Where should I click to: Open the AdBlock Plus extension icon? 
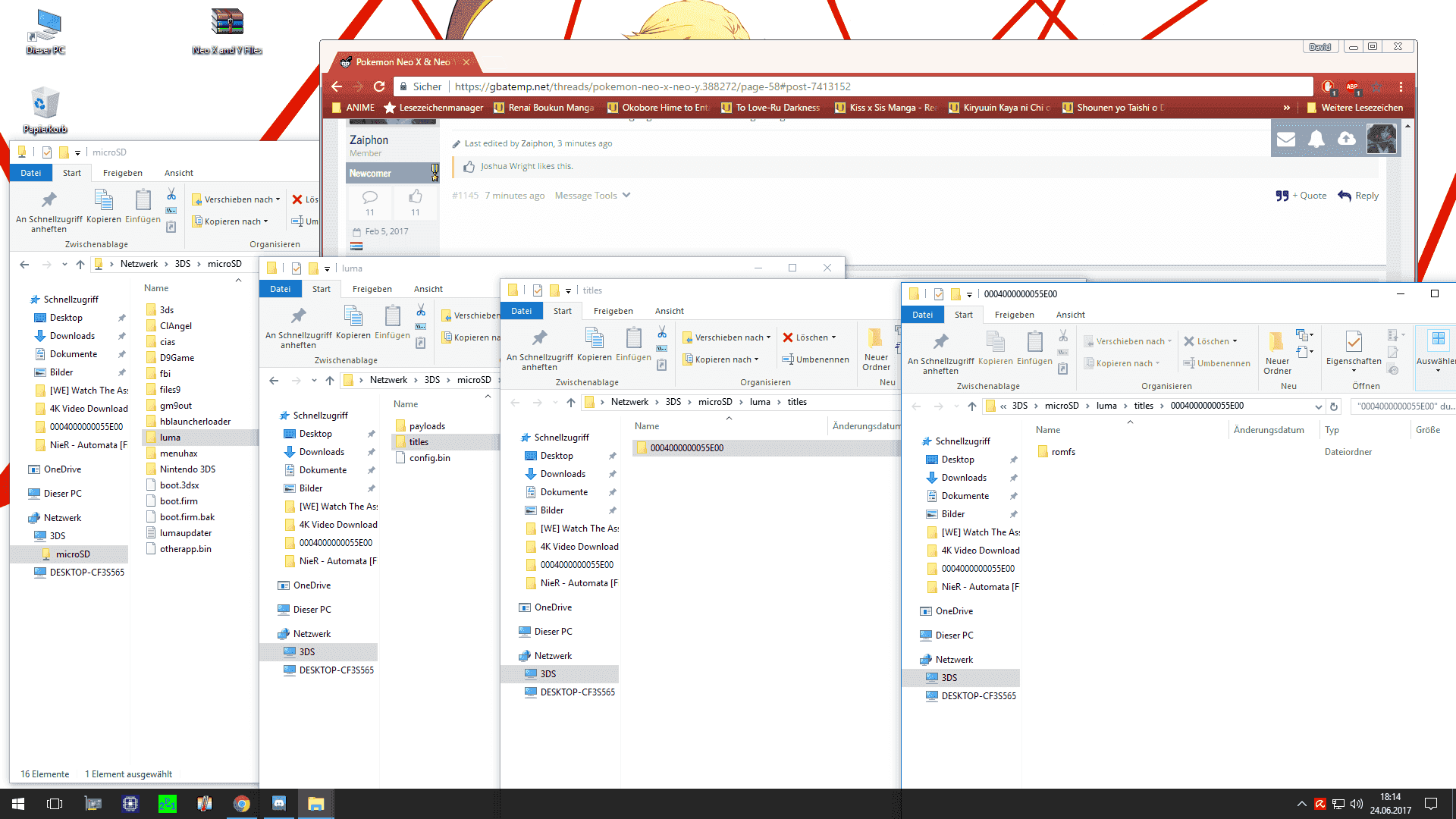[x=1352, y=87]
